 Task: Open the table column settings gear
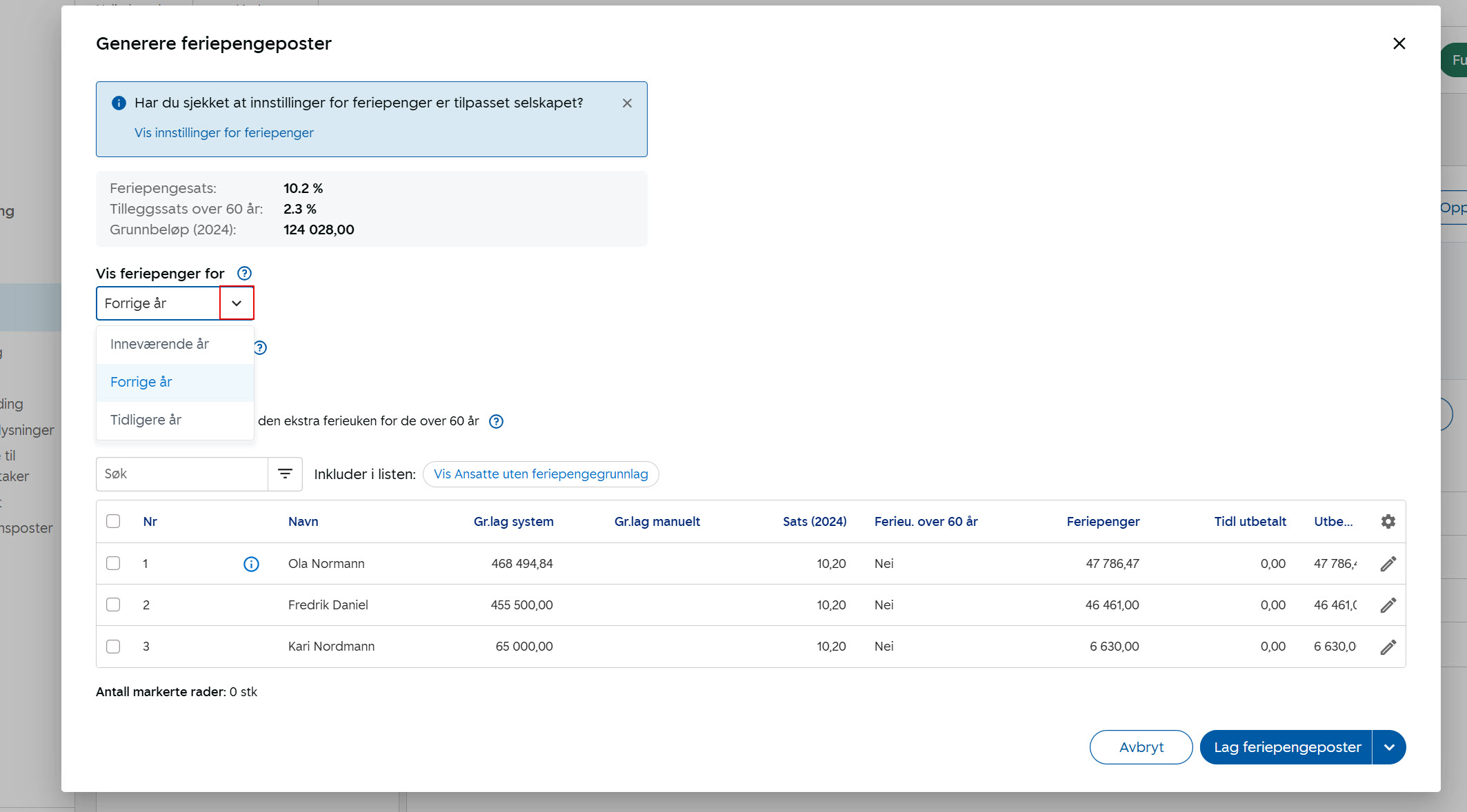(1388, 522)
